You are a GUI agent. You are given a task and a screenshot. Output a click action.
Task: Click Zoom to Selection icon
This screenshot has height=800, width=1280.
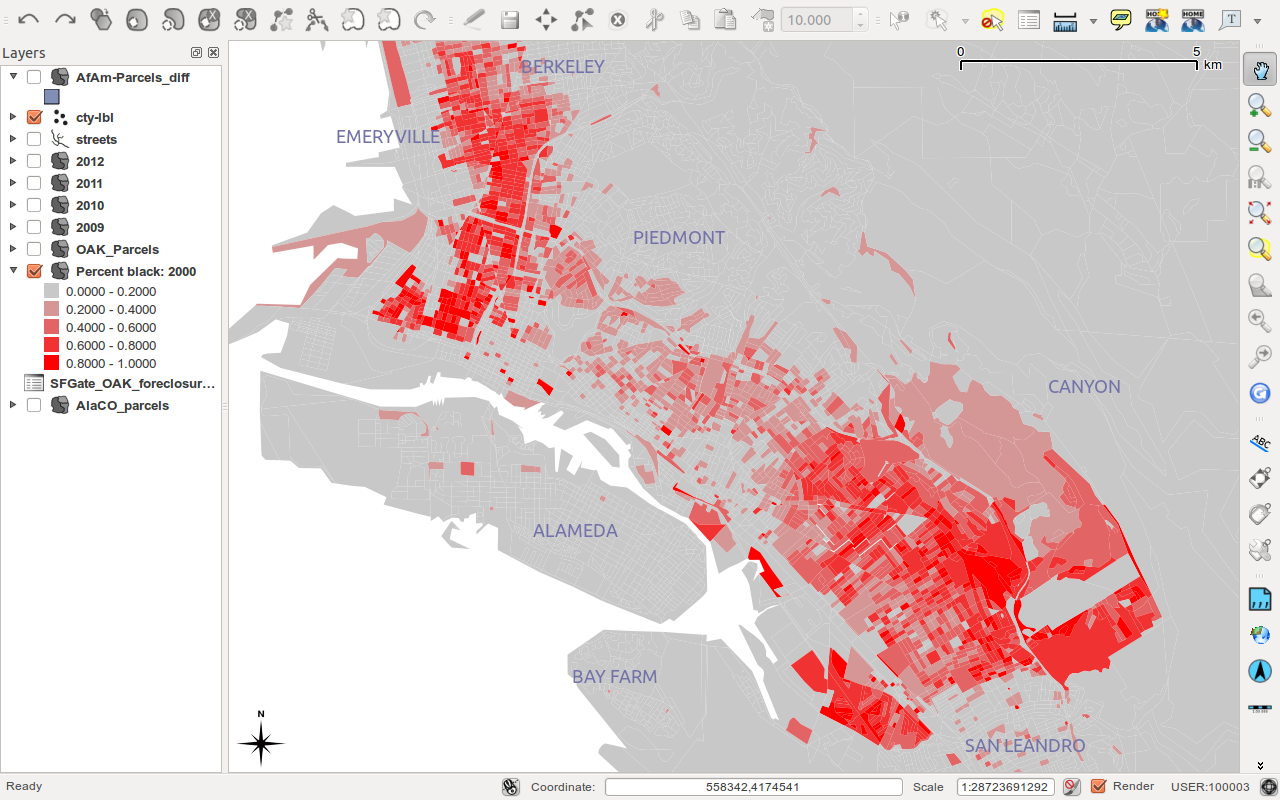coord(1260,249)
